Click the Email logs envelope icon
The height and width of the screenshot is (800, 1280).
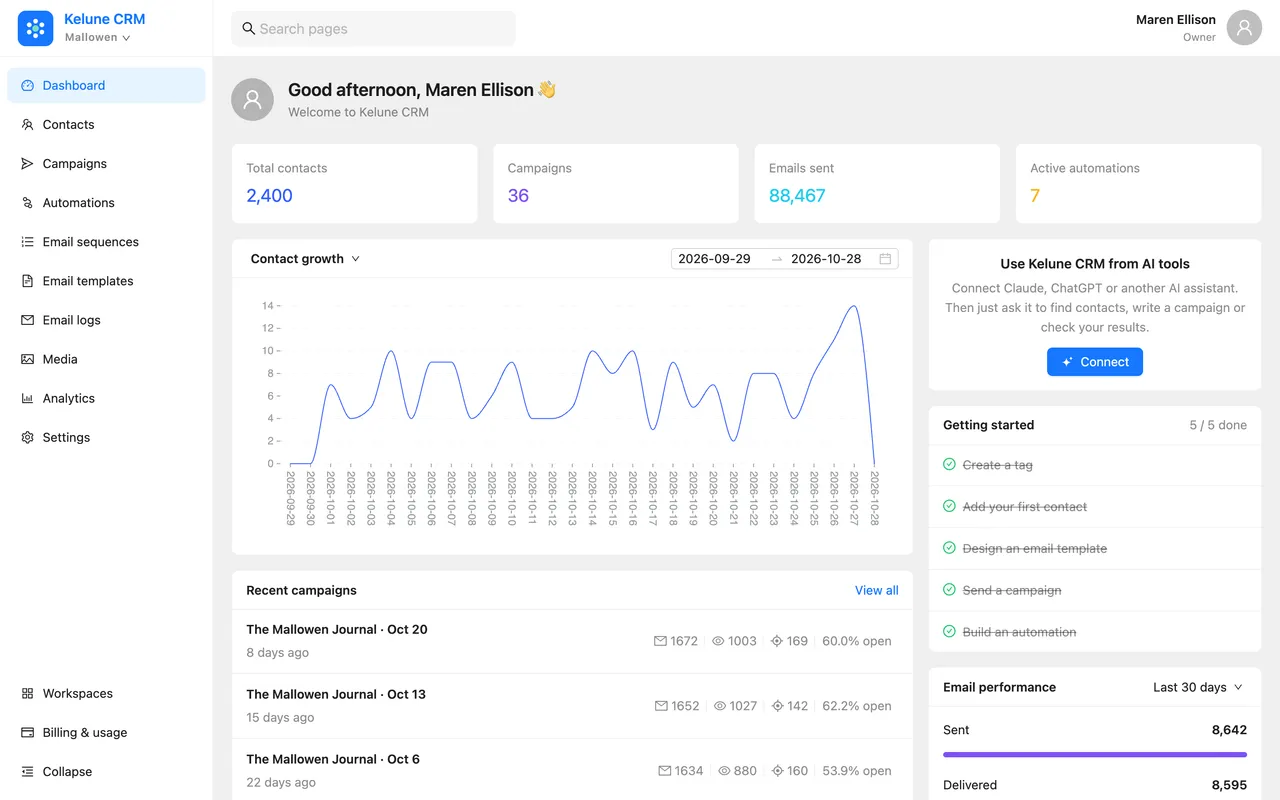[x=28, y=320]
